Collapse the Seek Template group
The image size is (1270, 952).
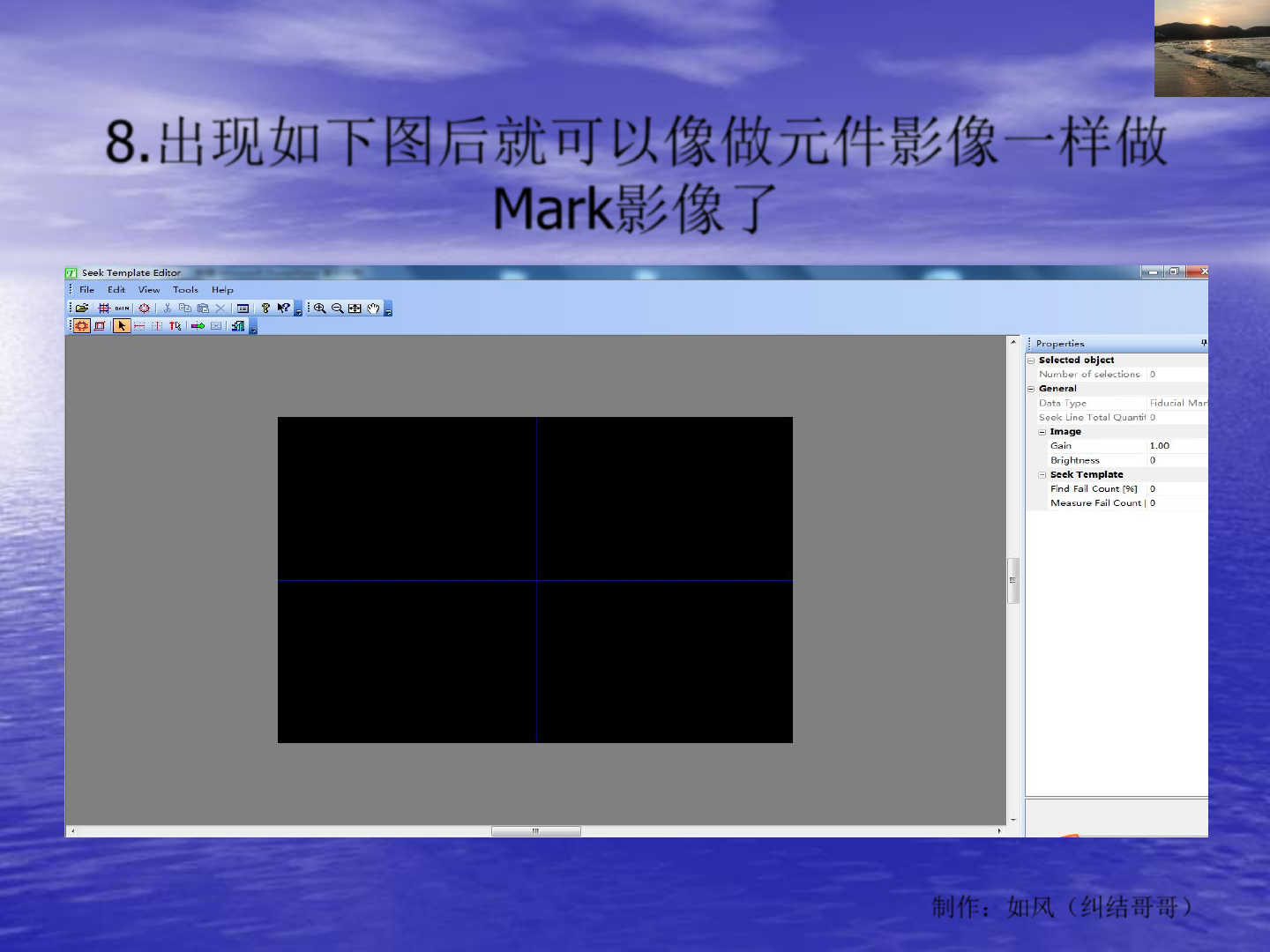pos(1042,475)
